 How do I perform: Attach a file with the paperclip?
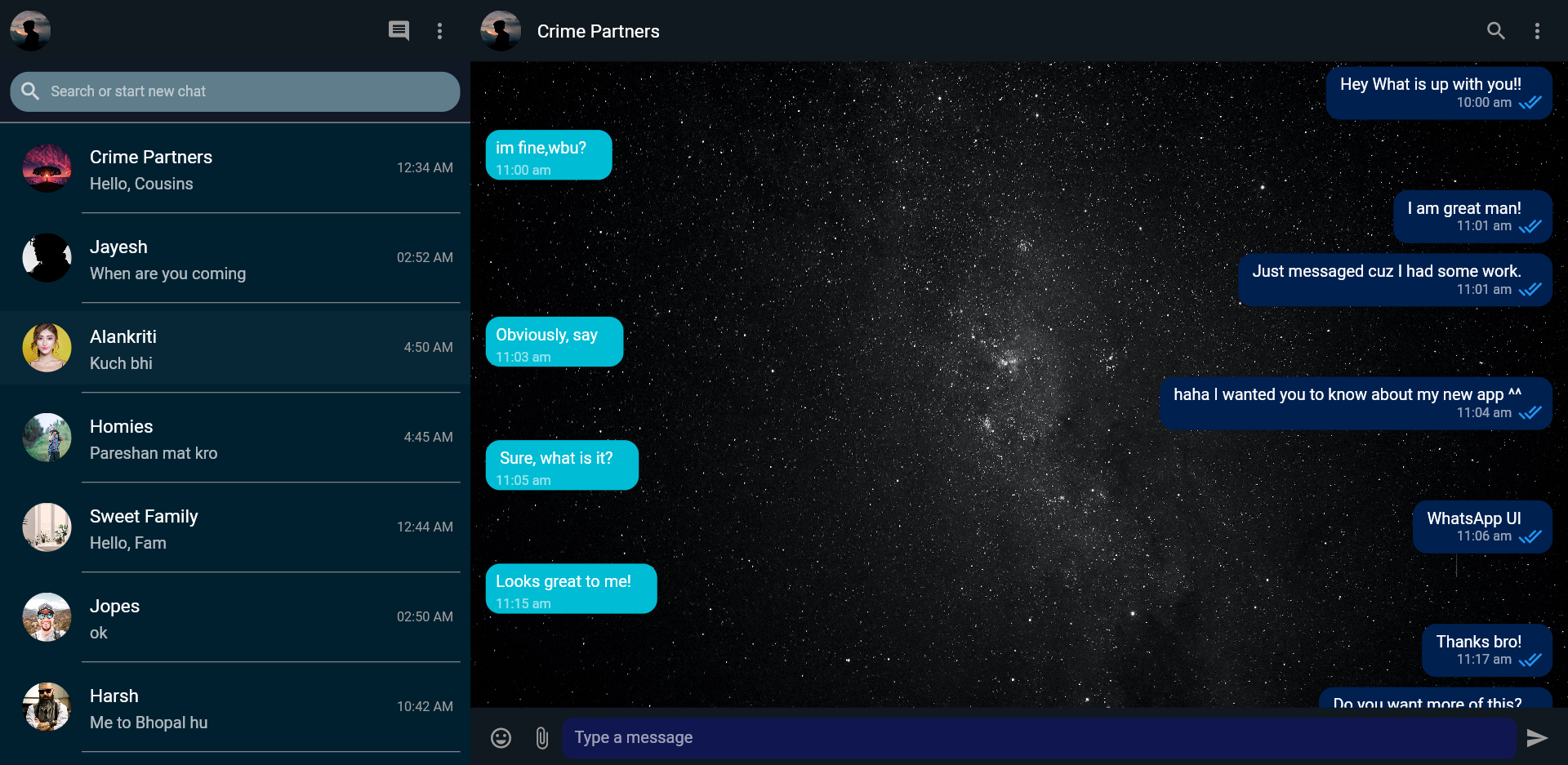542,737
